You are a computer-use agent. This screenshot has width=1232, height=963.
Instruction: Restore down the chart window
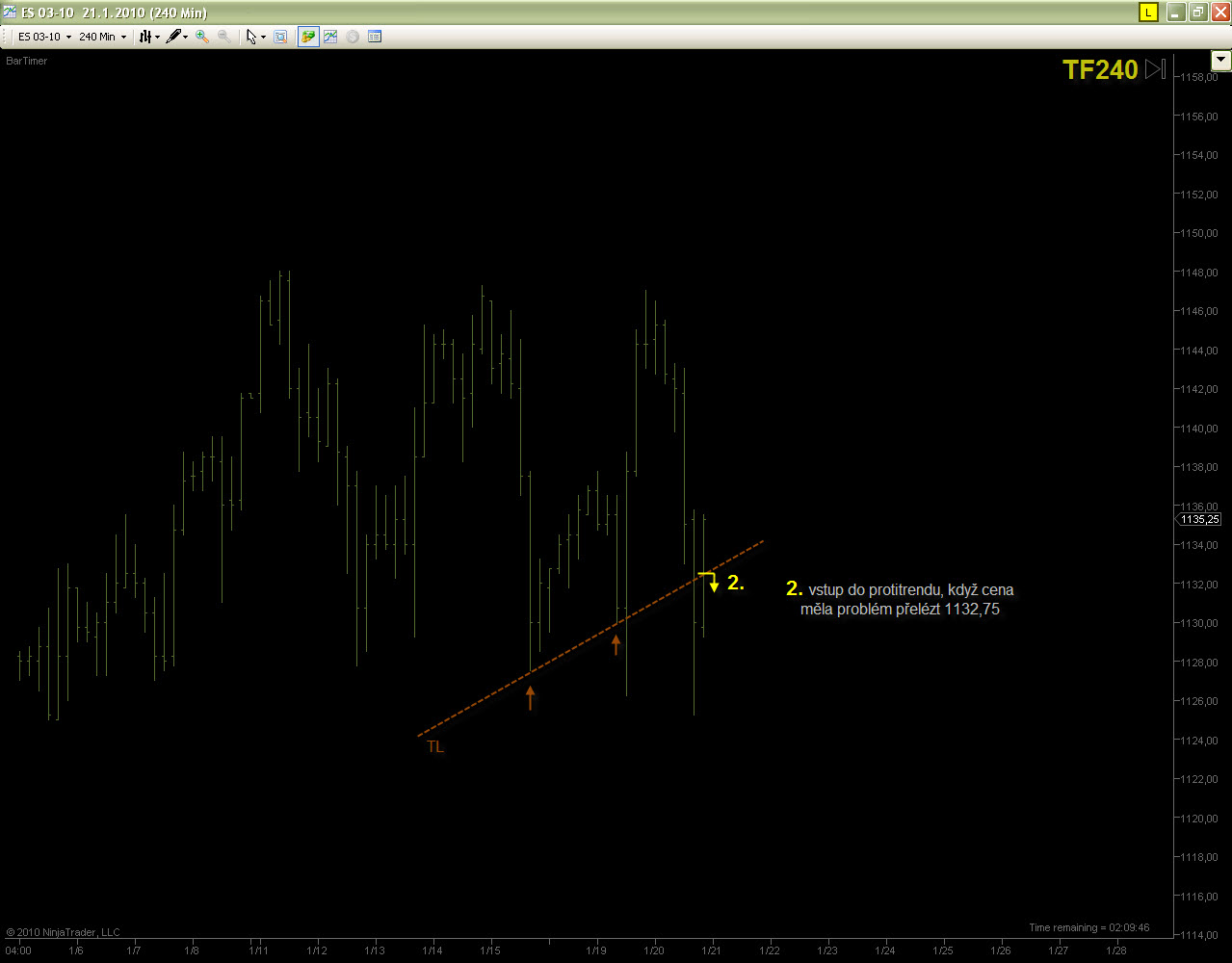[1197, 13]
